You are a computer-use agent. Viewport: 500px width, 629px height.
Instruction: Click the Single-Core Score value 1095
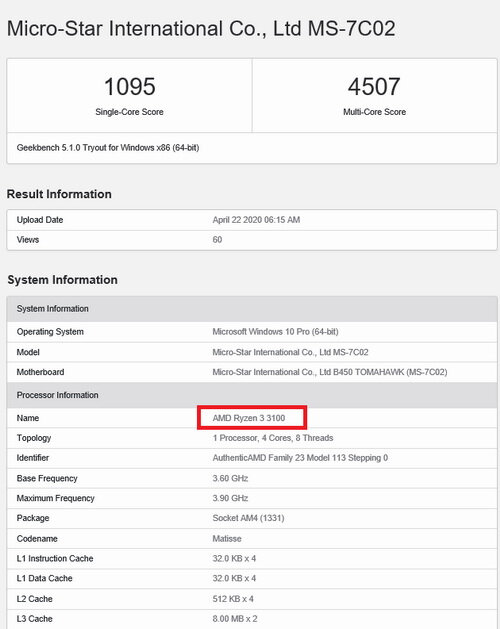130,87
